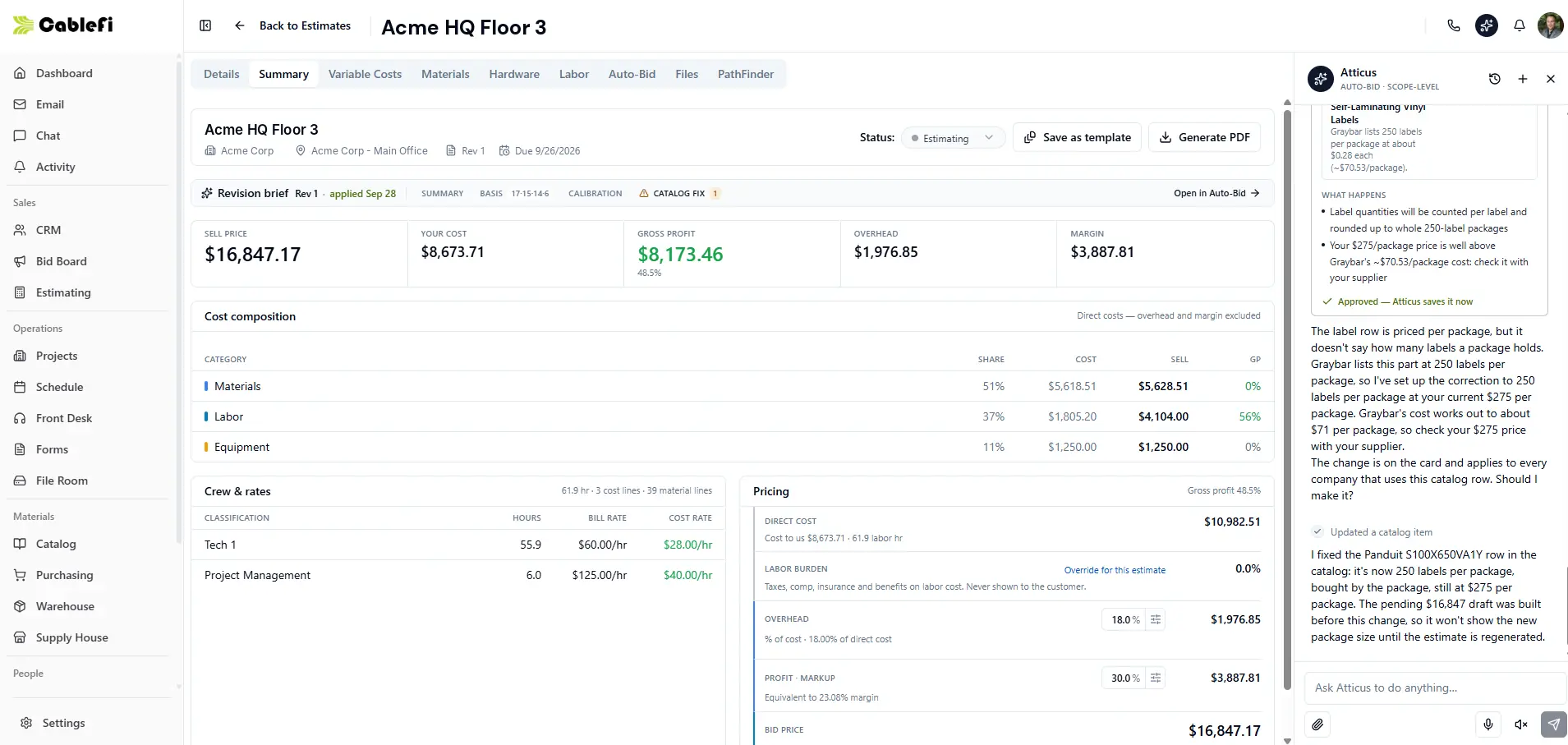Switch to the Variable Costs tab
Screen dimensions: 1568x745
coord(366,74)
